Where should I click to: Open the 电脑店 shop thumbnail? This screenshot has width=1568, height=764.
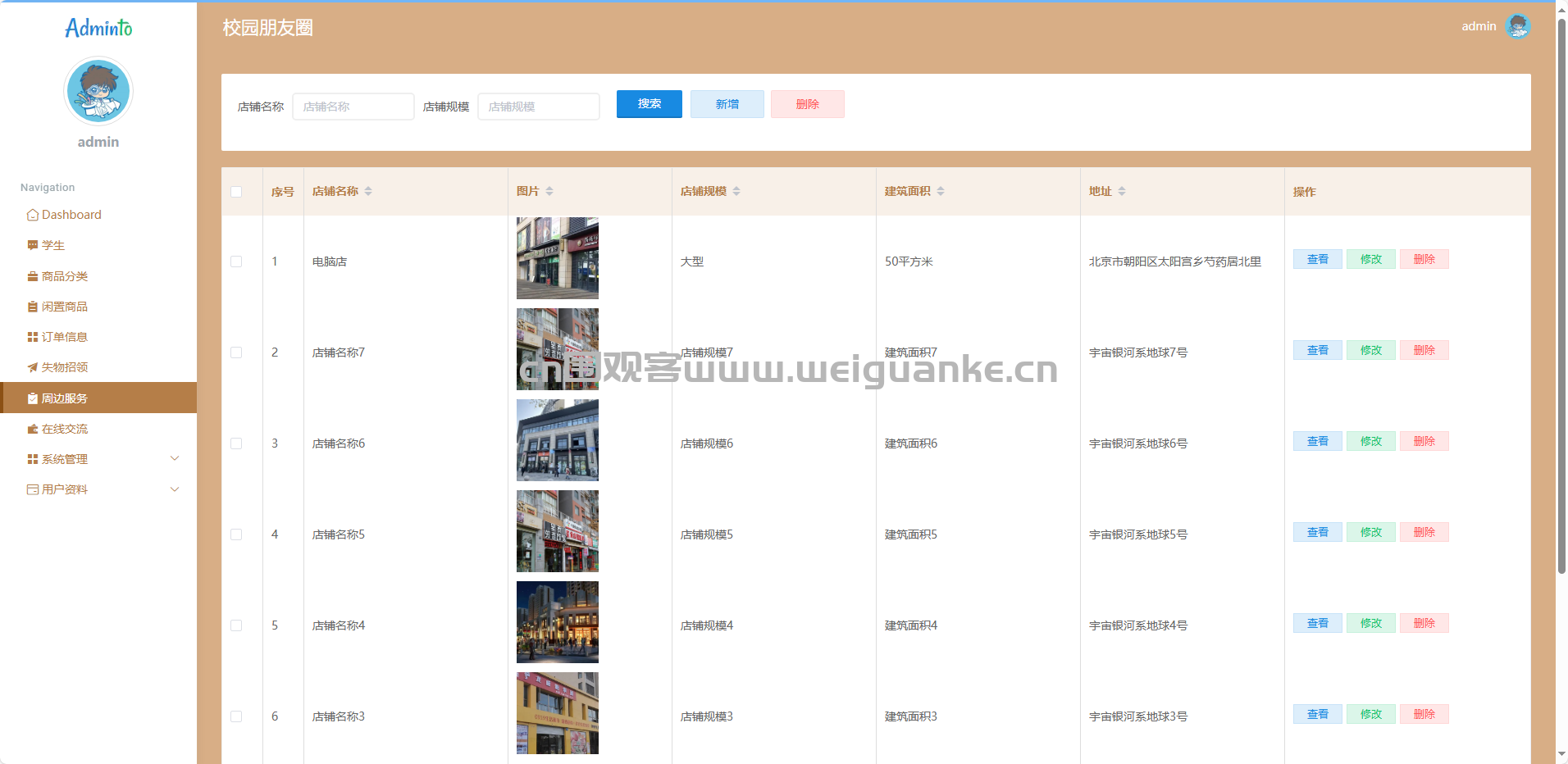pos(558,258)
